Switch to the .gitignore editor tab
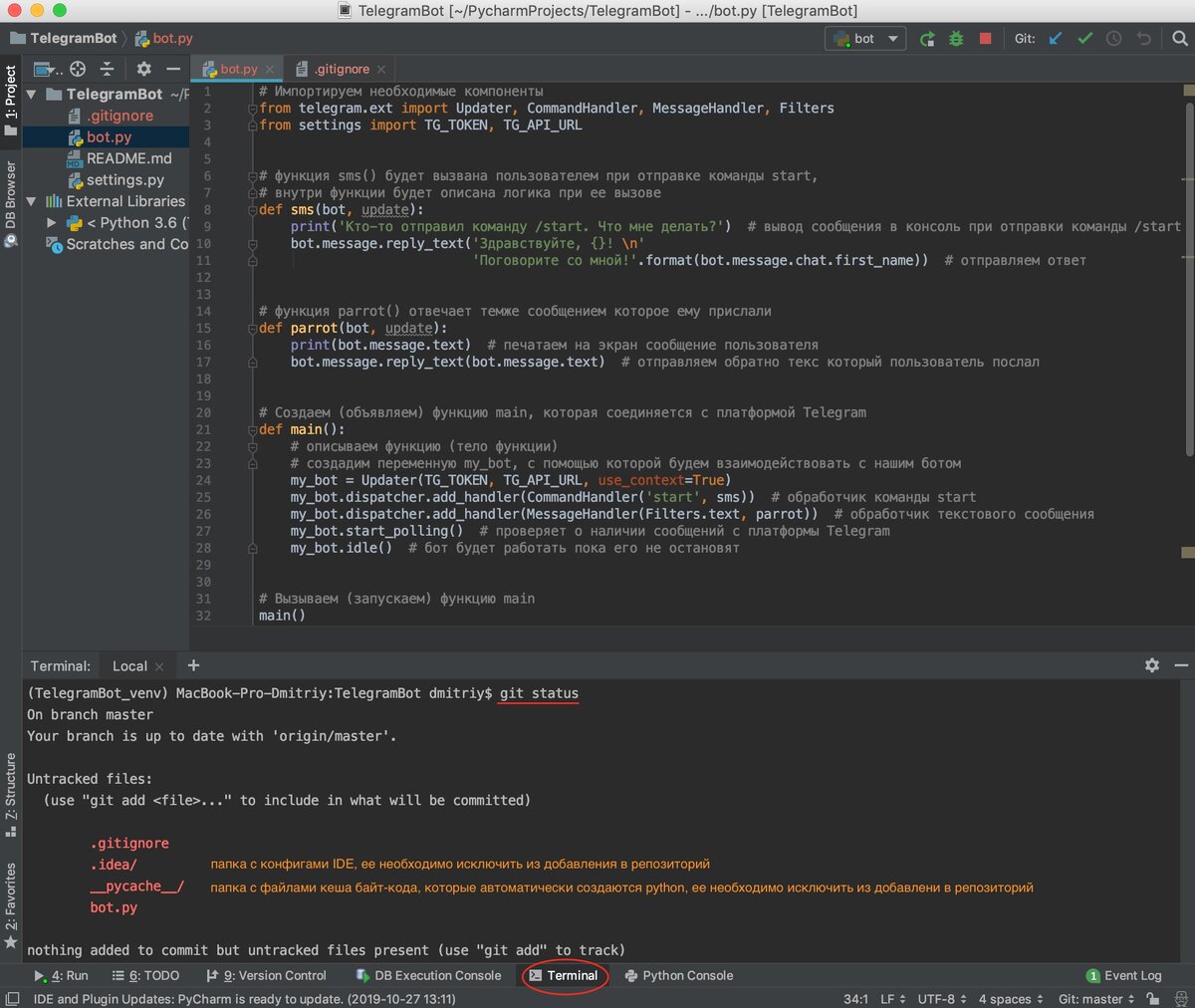Viewport: 1195px width, 1008px height. click(344, 69)
